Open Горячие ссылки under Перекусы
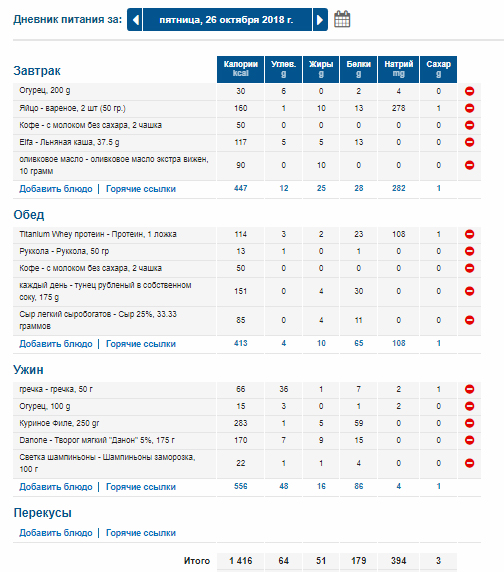This screenshot has height=572, width=504. pyautogui.click(x=141, y=533)
